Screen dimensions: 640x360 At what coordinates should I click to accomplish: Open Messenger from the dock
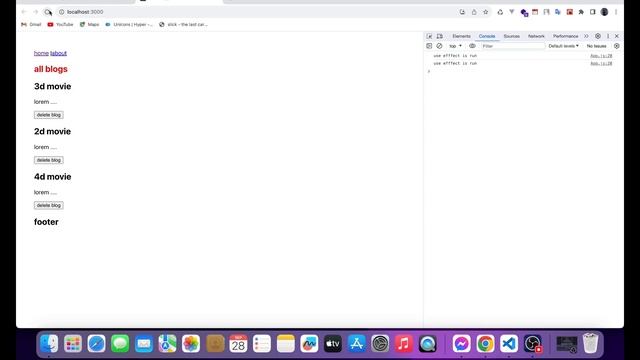[462, 344]
